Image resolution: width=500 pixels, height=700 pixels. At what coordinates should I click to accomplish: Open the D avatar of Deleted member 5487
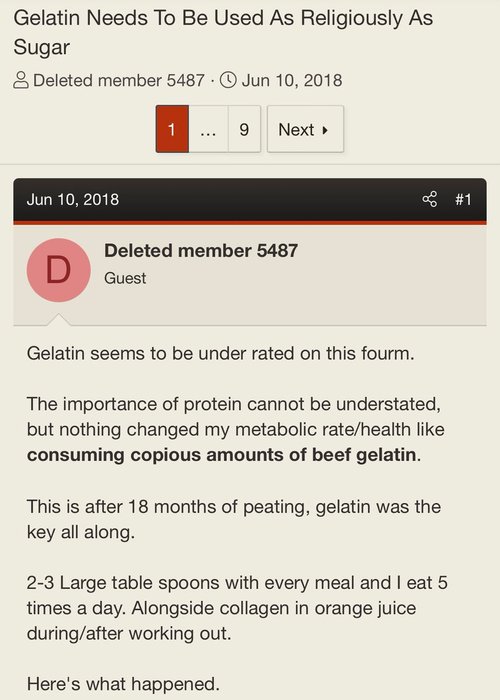click(x=58, y=270)
